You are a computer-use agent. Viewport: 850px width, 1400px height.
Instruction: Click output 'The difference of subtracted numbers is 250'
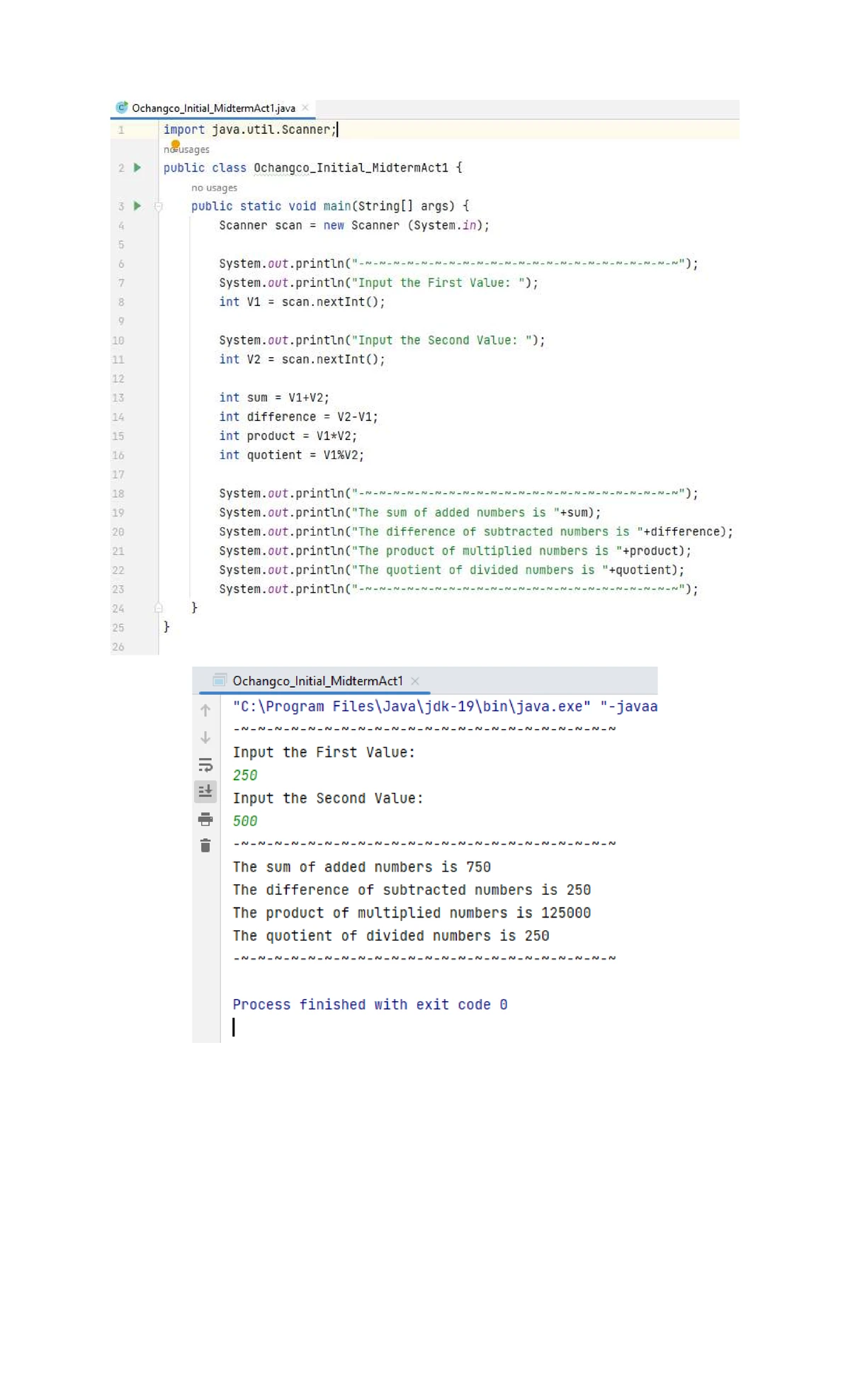[x=412, y=890]
